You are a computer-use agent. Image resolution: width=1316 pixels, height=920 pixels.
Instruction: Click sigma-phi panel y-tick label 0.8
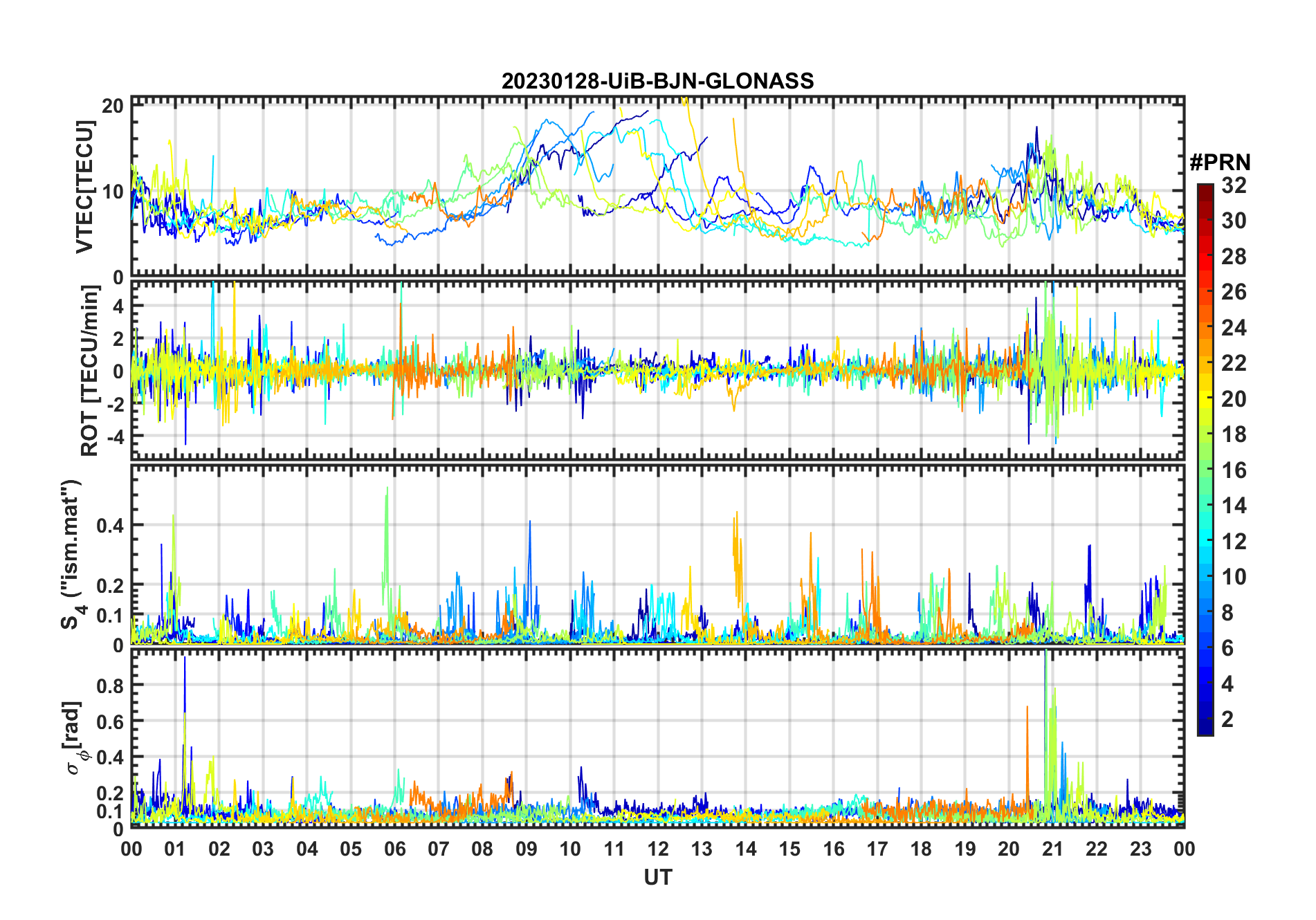click(111, 686)
